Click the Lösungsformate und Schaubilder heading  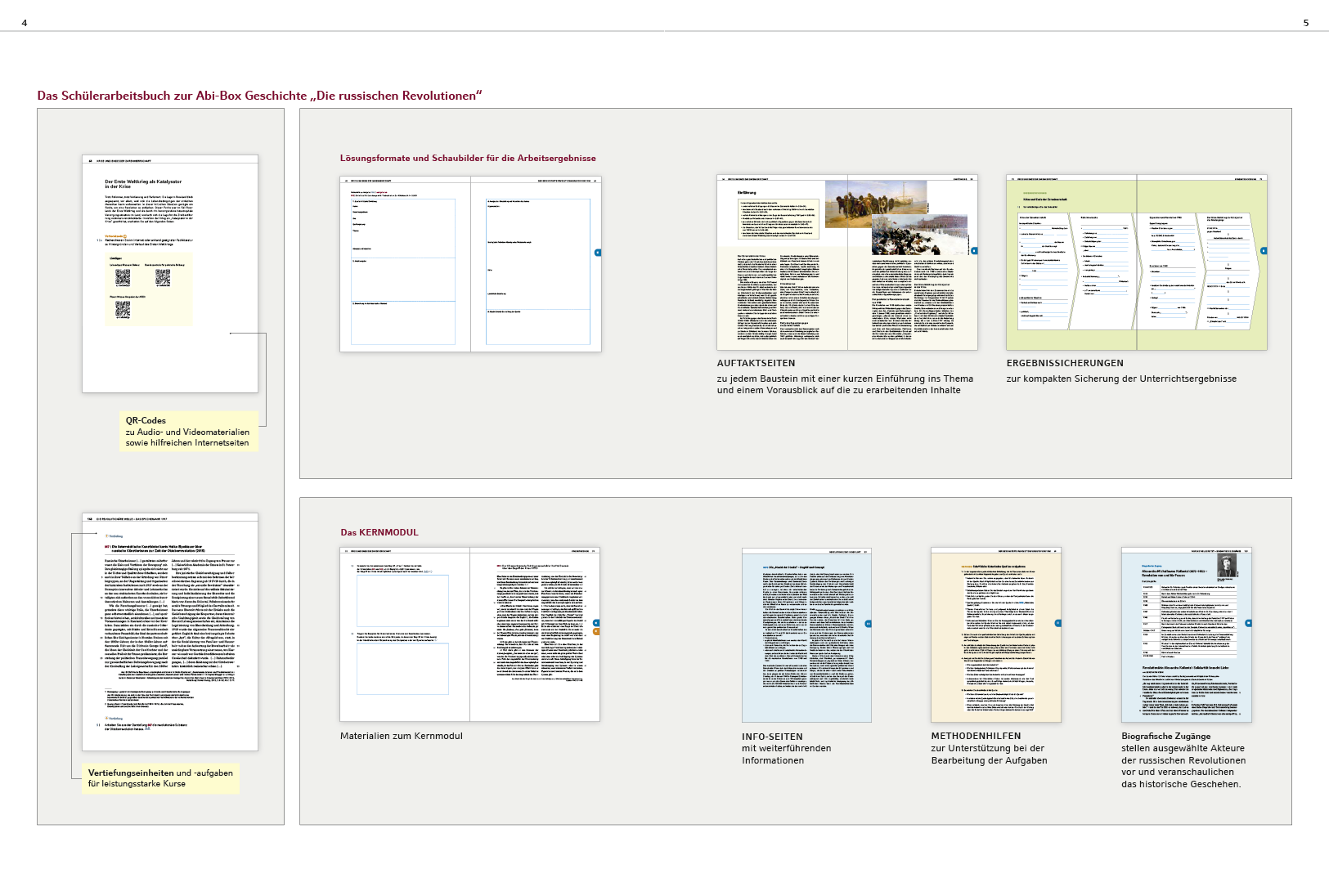(x=468, y=159)
